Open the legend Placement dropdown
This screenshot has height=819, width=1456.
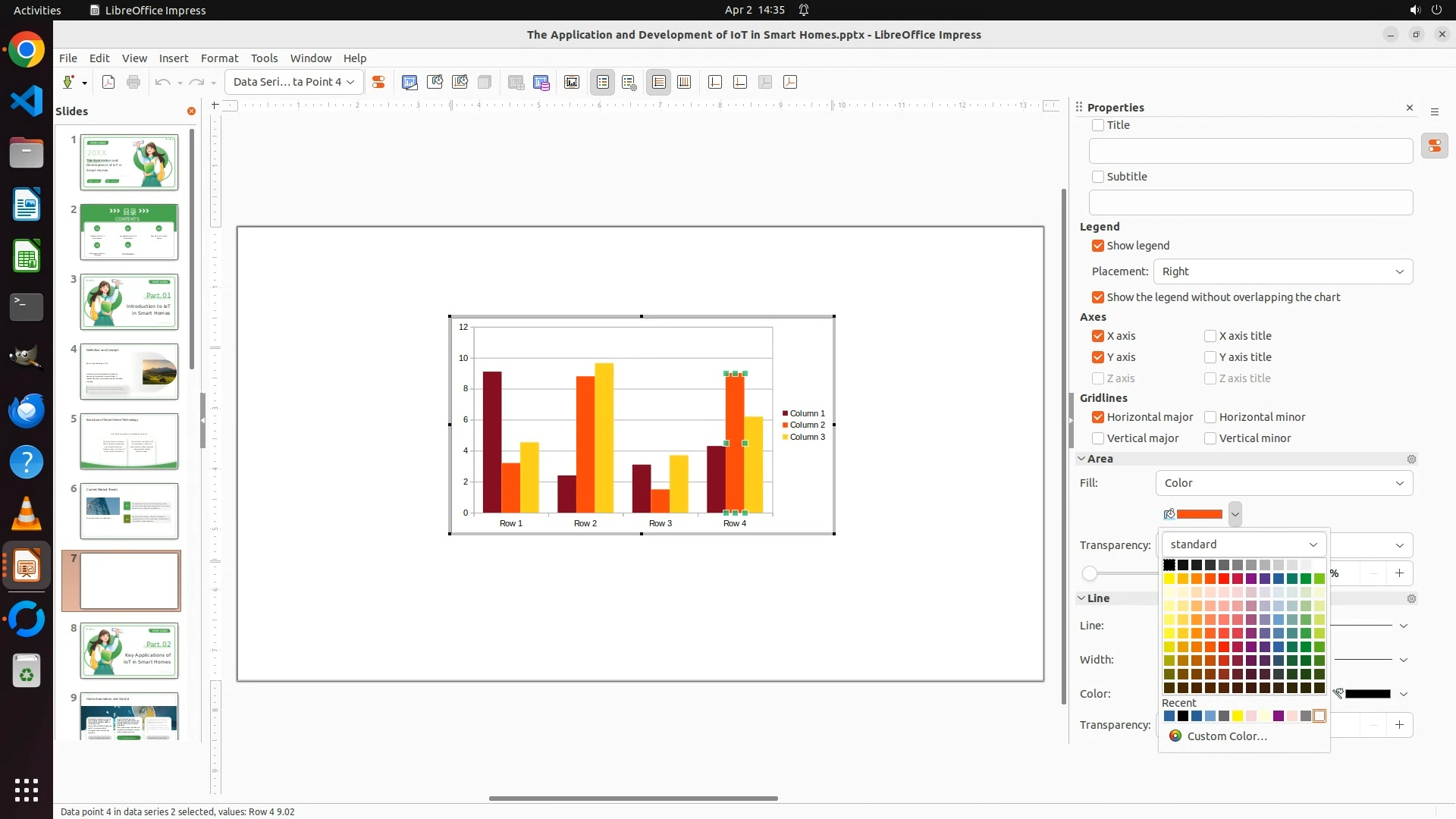coord(1283,271)
